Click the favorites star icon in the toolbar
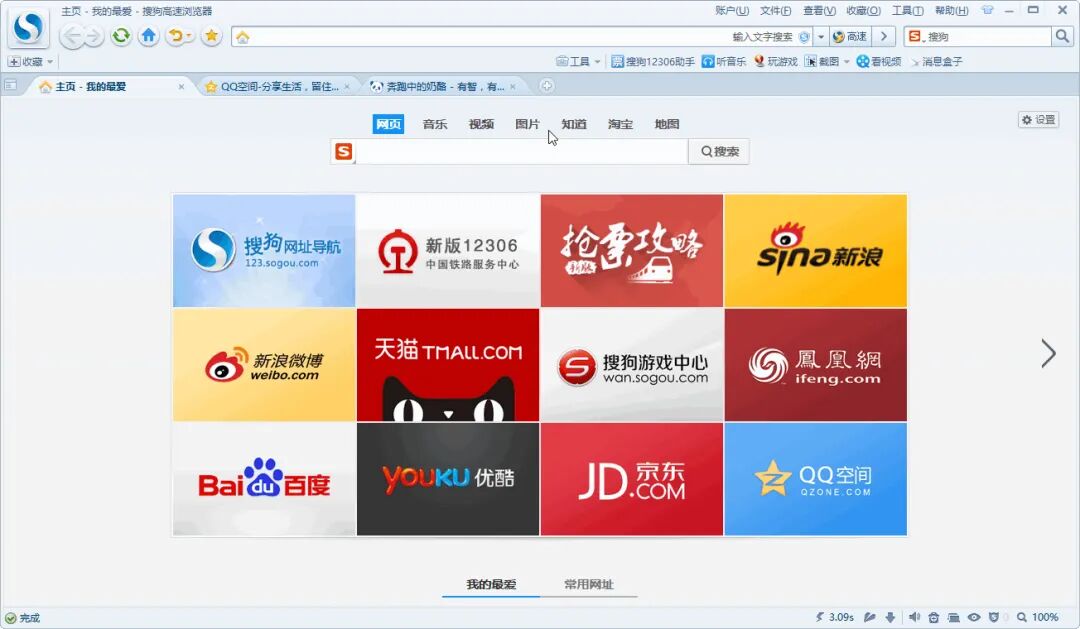Screen dimensions: 1080x629 (211, 36)
